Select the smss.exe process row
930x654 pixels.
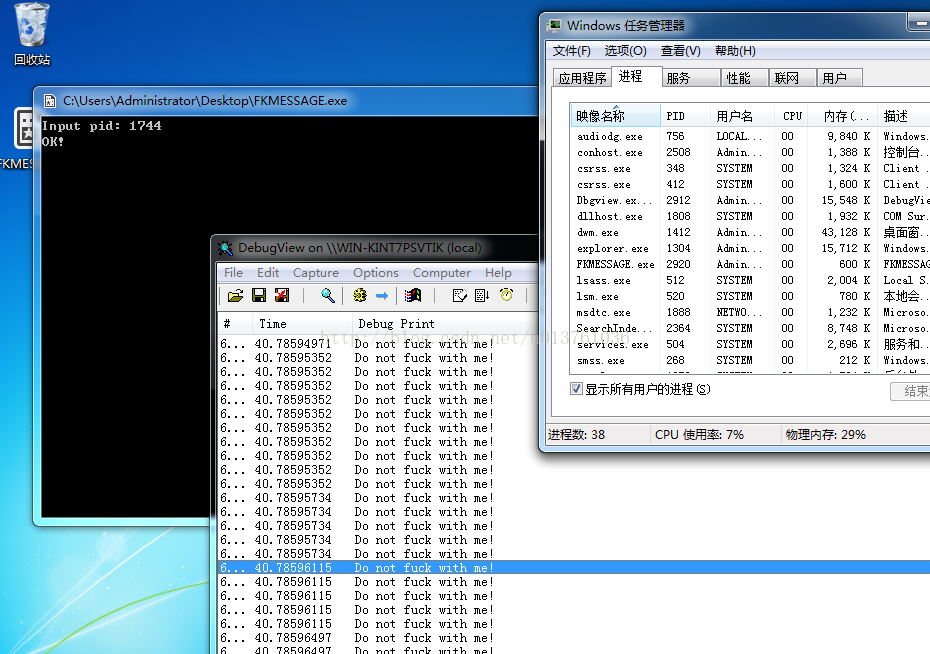coord(750,361)
